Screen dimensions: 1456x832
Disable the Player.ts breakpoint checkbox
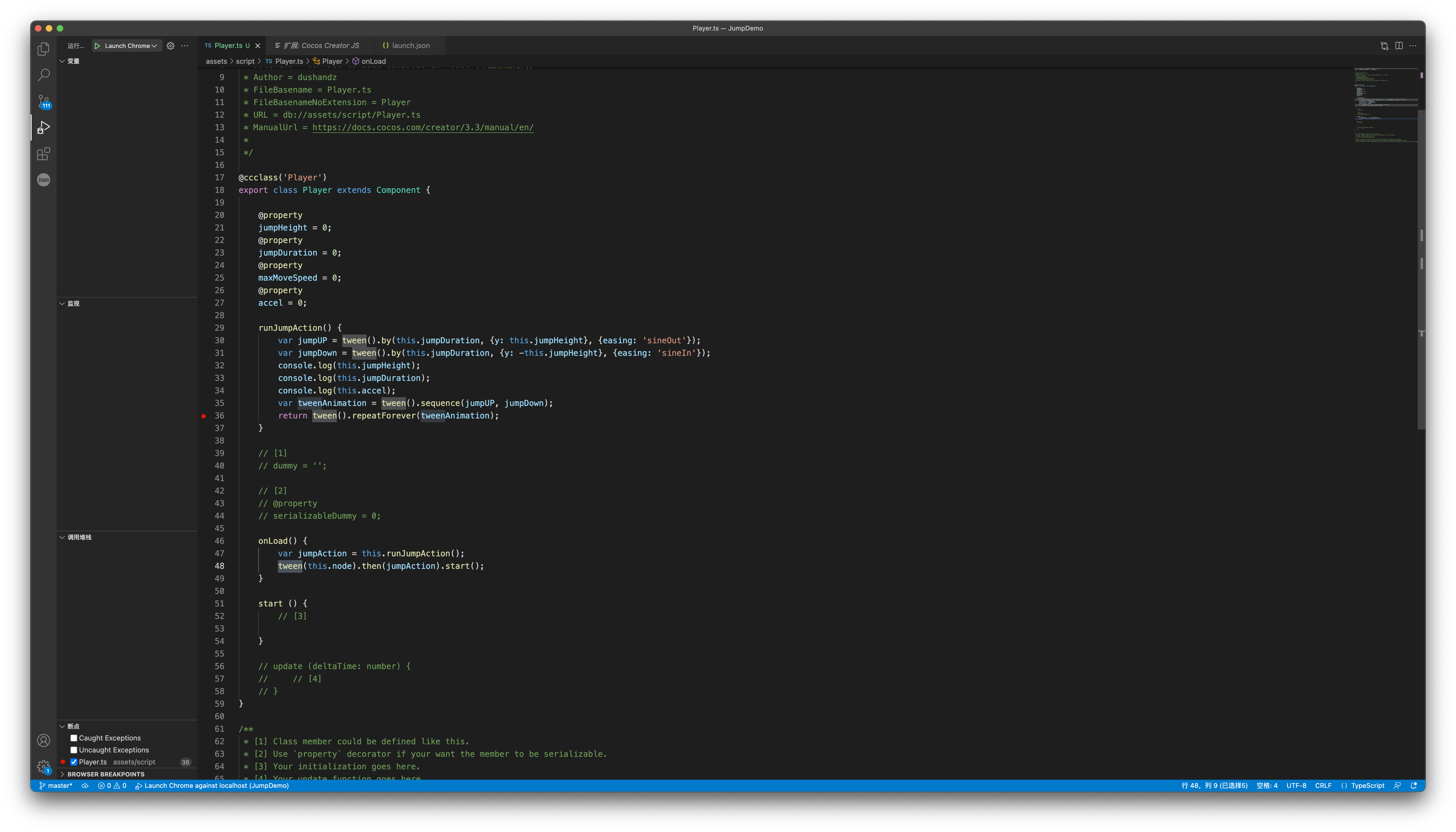tap(74, 762)
